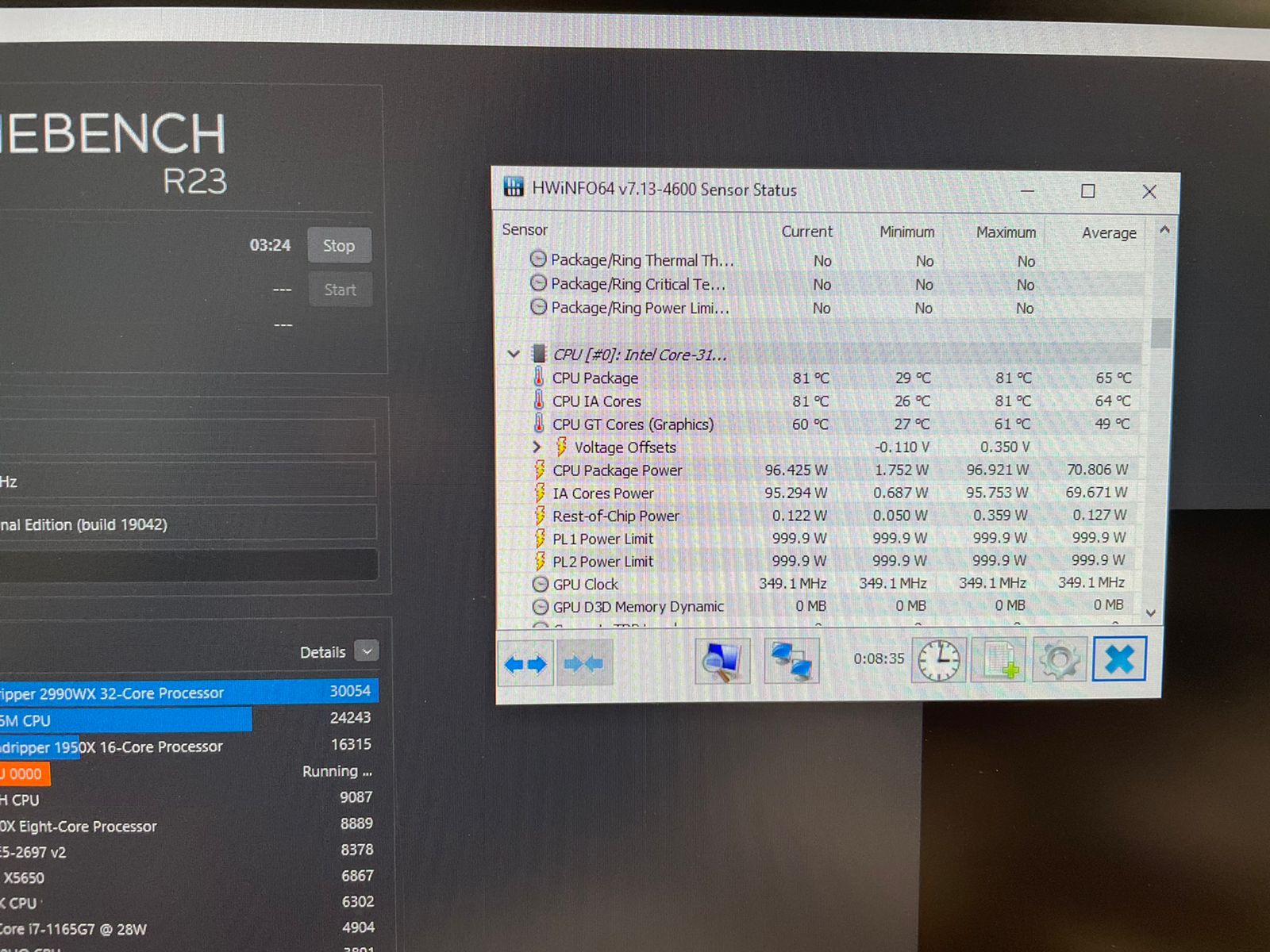Click the HWiNFO elapsed time 0:08:35

coord(879,658)
